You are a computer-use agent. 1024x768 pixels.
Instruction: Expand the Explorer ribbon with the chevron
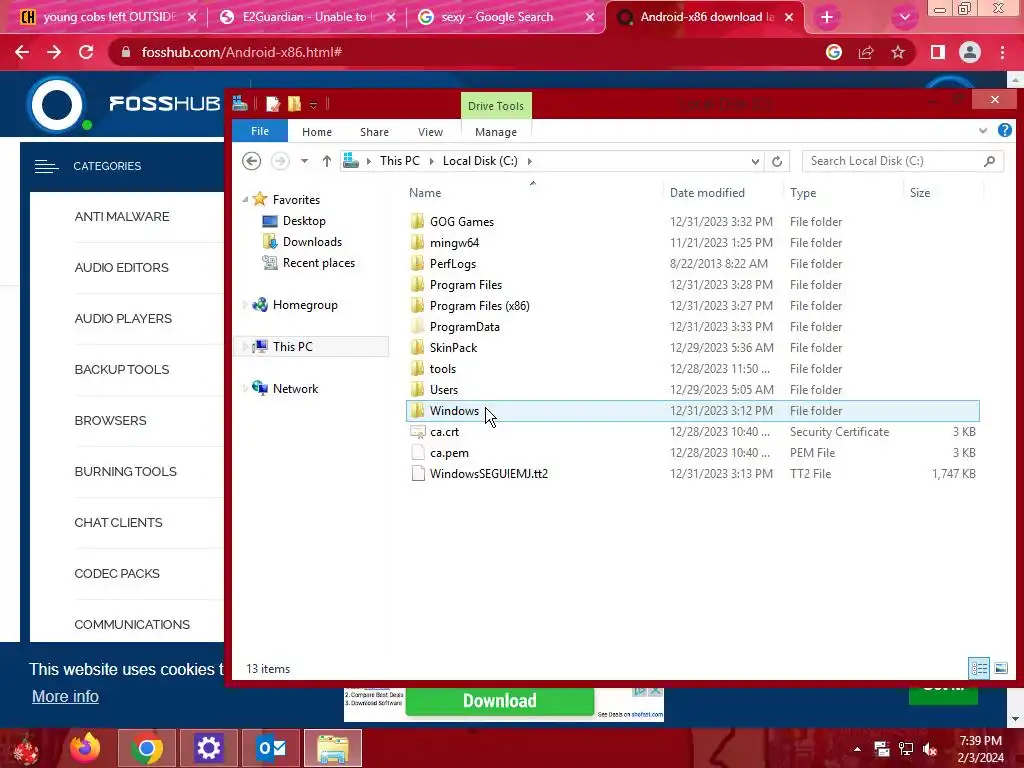(x=983, y=131)
